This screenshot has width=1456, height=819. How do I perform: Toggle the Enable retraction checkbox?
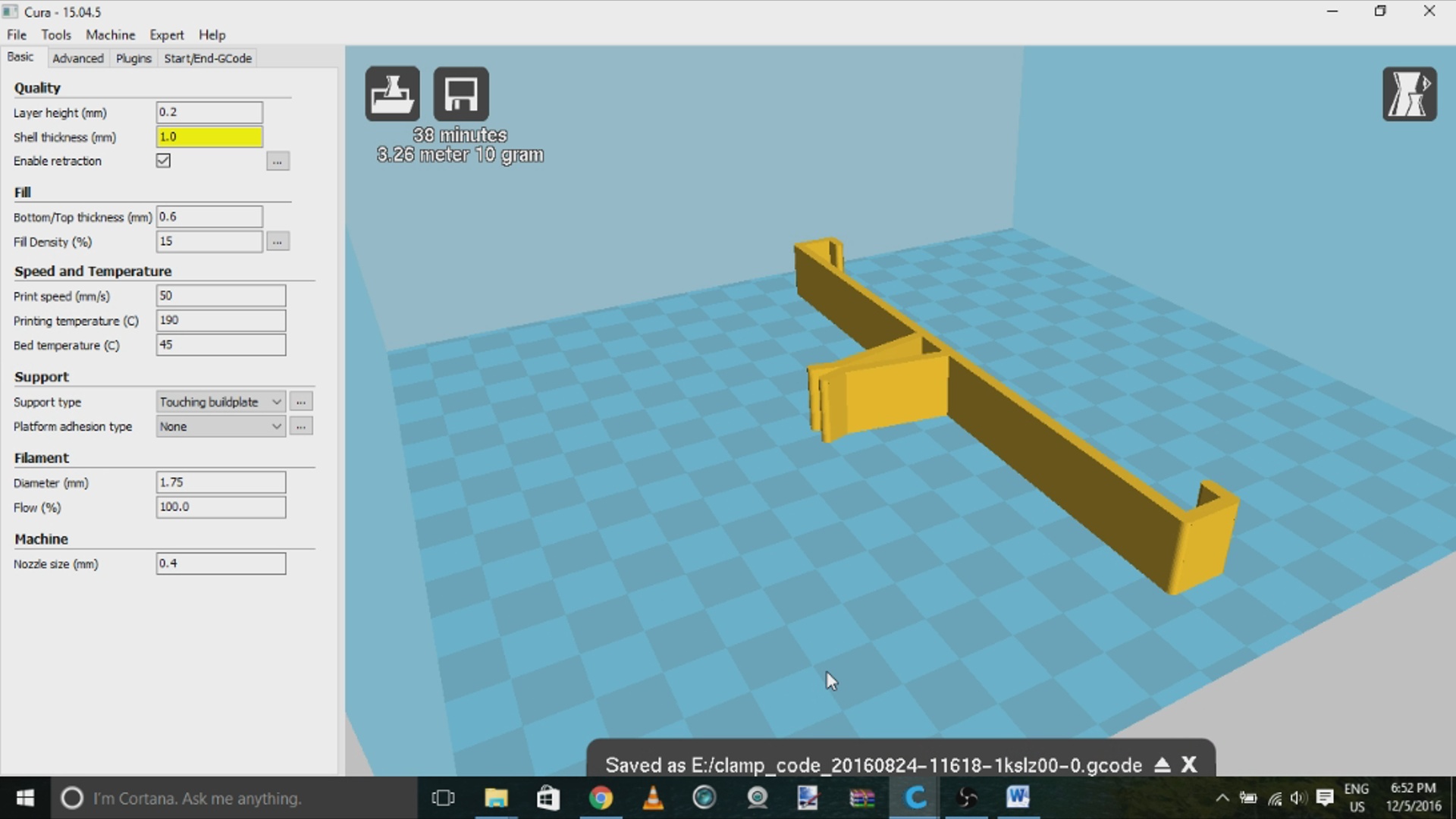(163, 161)
